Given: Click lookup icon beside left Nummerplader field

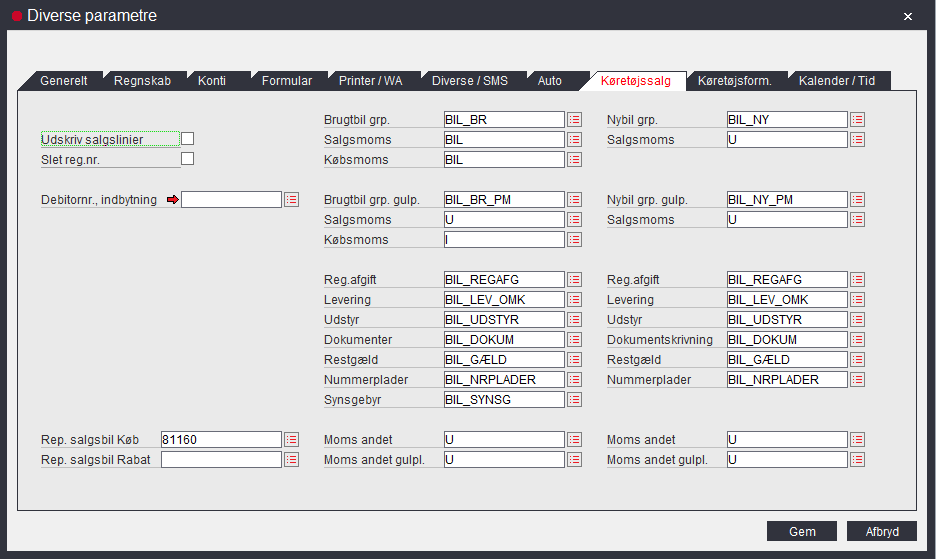Looking at the screenshot, I should pyautogui.click(x=574, y=380).
